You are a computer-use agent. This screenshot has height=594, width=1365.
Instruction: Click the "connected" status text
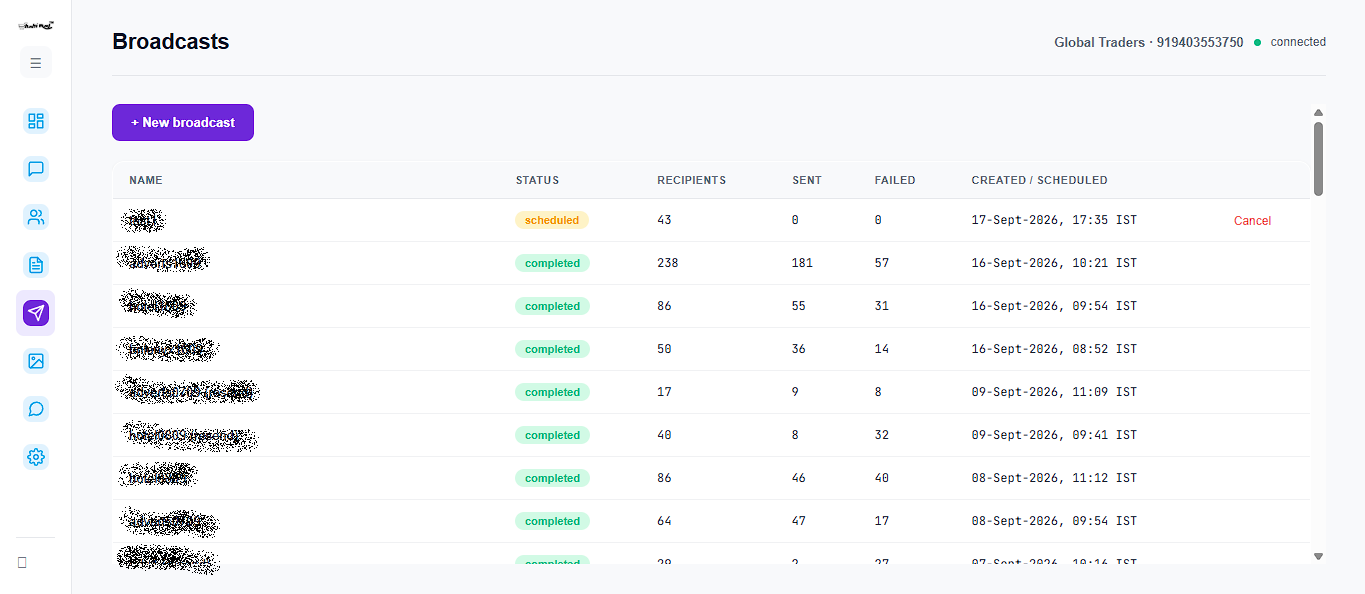pyautogui.click(x=1298, y=42)
